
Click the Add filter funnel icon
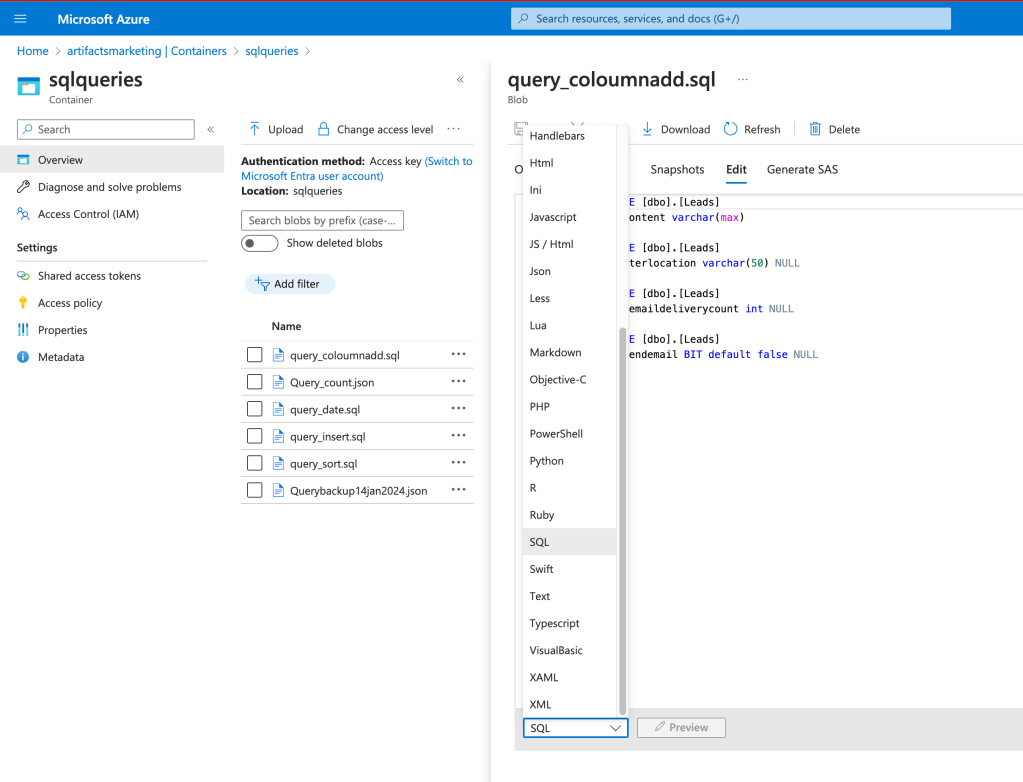pyautogui.click(x=262, y=284)
